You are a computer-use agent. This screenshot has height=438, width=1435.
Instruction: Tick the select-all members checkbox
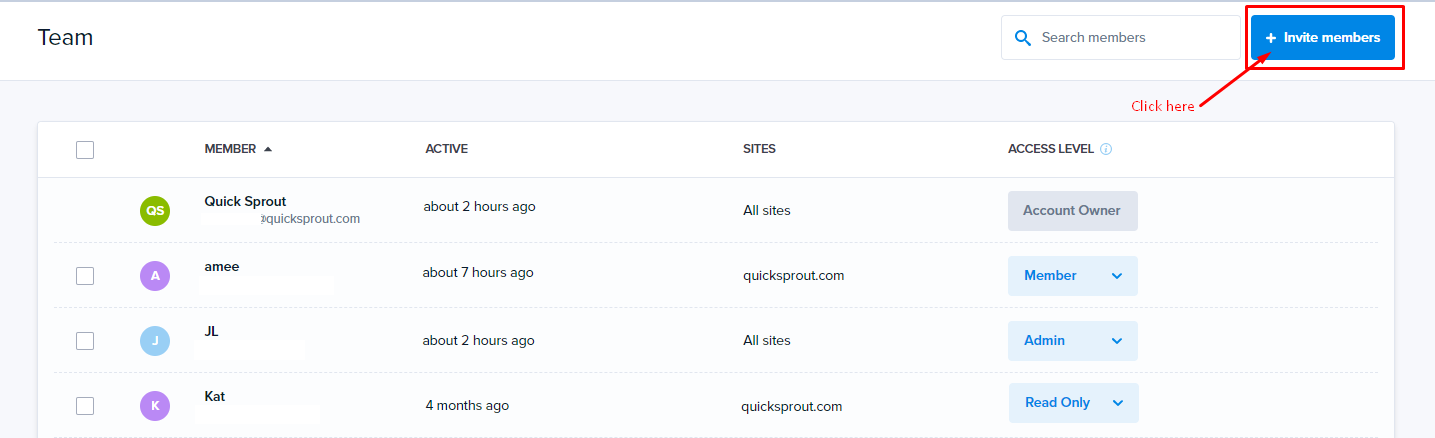[x=85, y=150]
